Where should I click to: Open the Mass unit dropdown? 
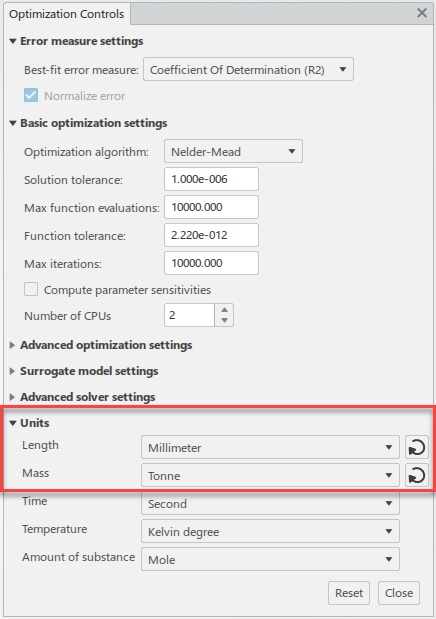[270, 475]
